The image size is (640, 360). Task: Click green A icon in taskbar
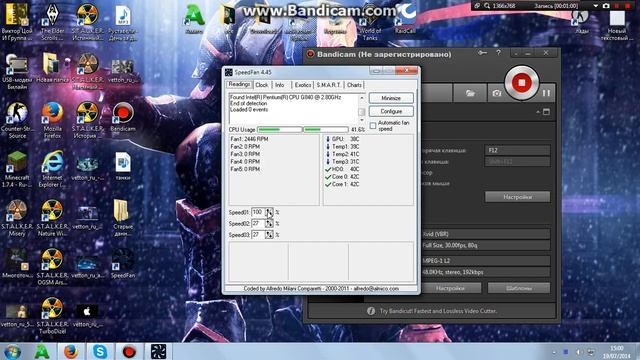click(42, 351)
